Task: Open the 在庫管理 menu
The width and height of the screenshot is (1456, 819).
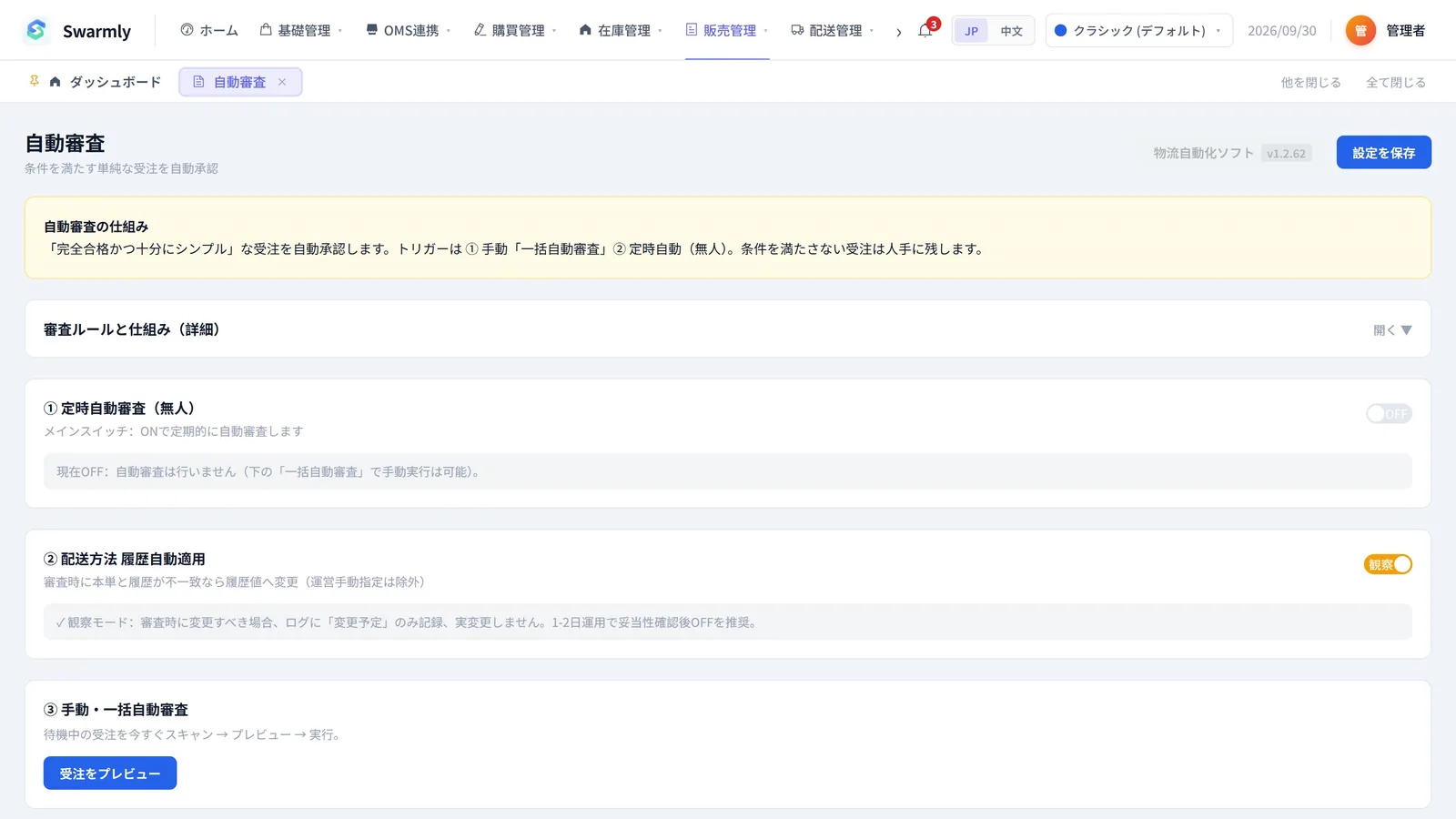Action: coord(621,30)
